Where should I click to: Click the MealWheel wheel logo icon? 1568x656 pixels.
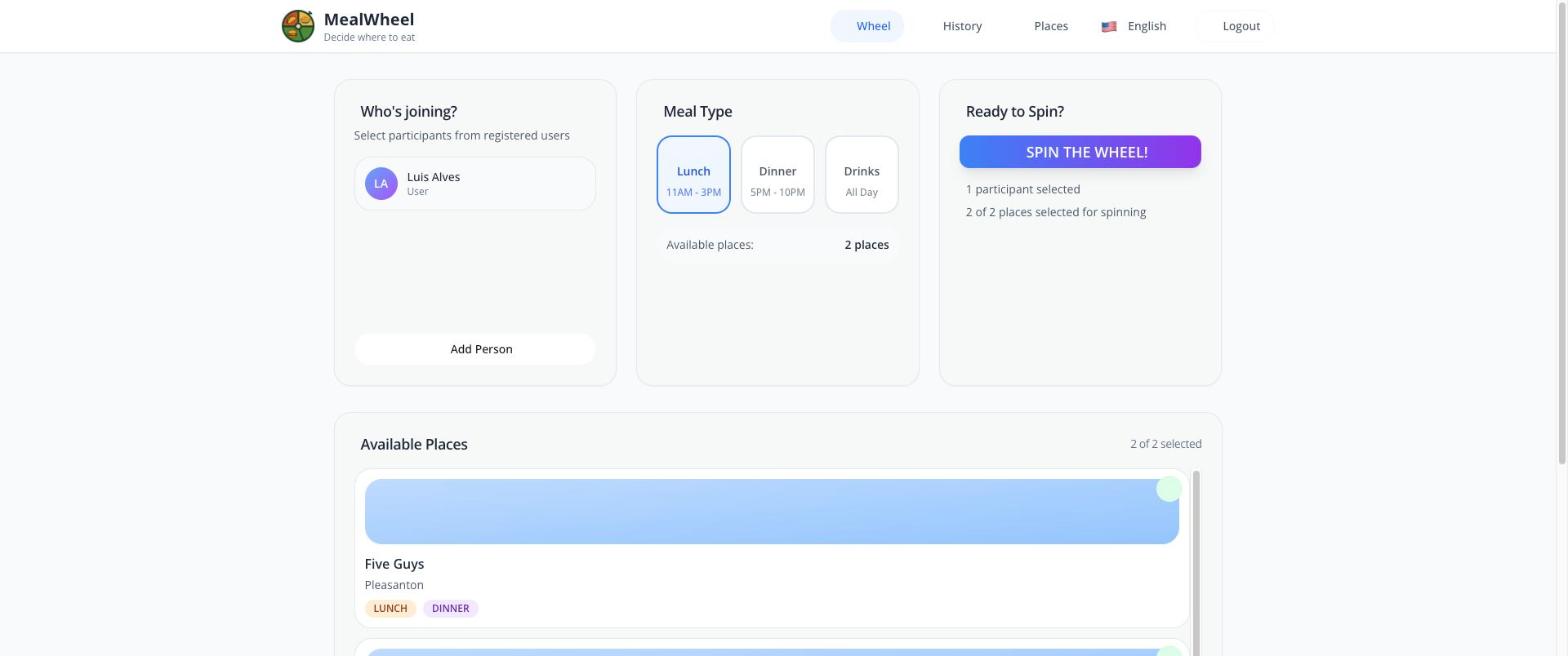point(298,26)
